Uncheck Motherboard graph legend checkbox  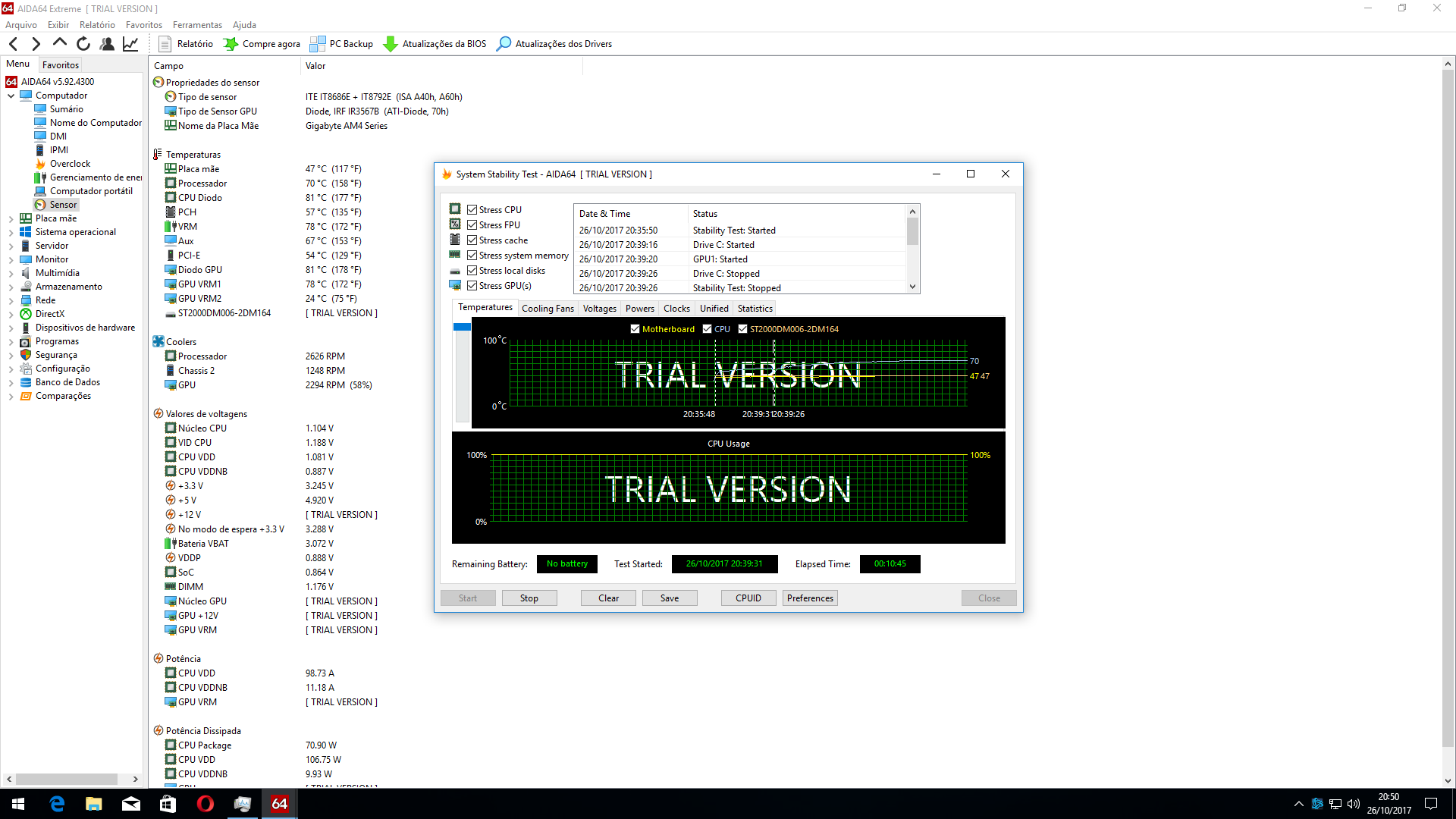coord(635,329)
